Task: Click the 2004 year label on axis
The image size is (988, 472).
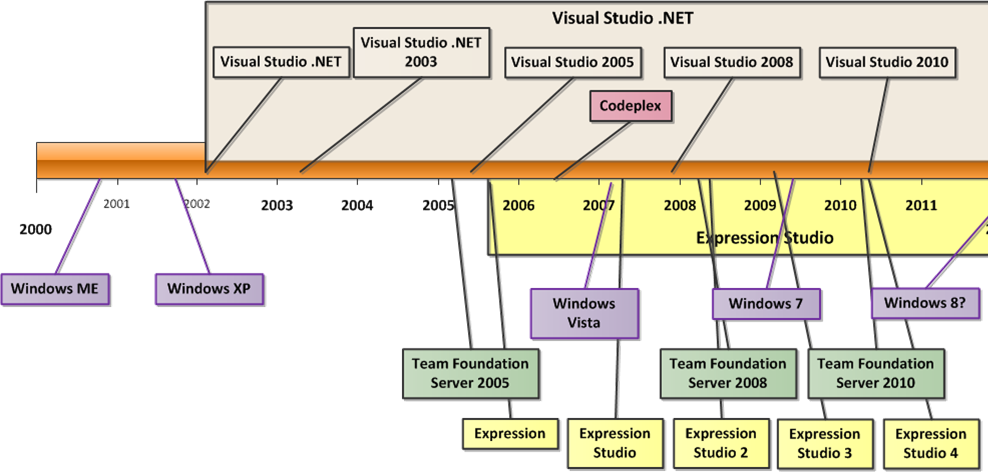Action: coord(357,206)
